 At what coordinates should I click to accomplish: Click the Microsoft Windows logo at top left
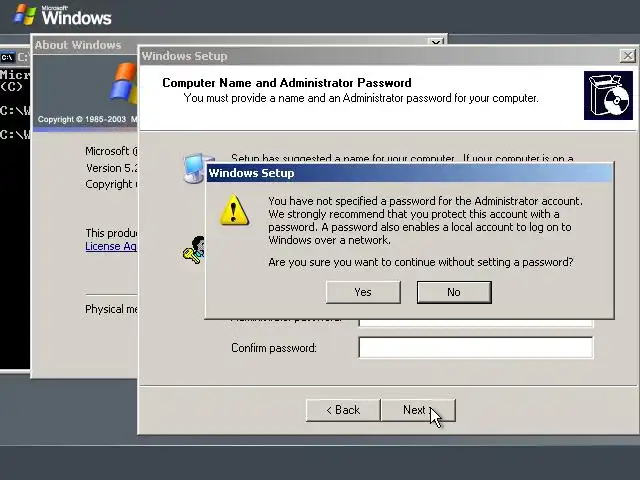pyautogui.click(x=62, y=15)
